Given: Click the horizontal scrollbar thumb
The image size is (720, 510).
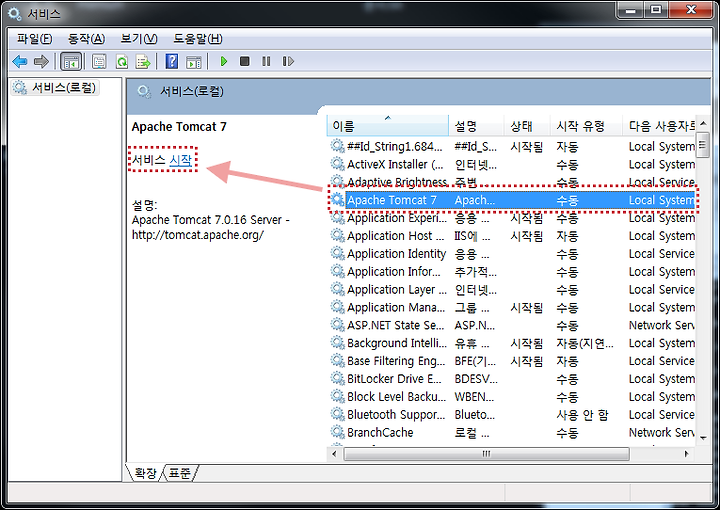Looking at the screenshot, I should [x=486, y=454].
